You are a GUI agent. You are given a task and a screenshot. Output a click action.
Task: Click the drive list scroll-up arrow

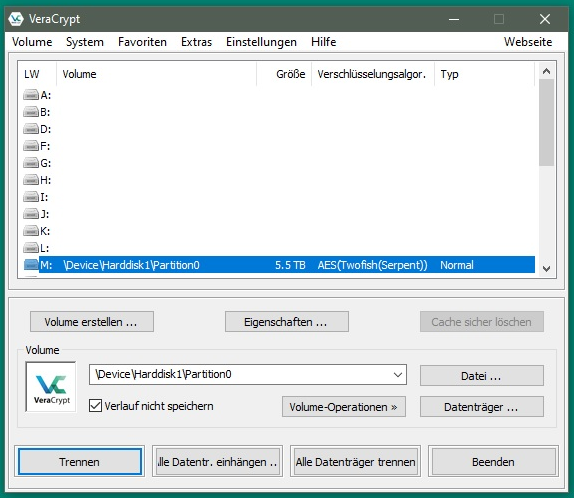[x=547, y=71]
